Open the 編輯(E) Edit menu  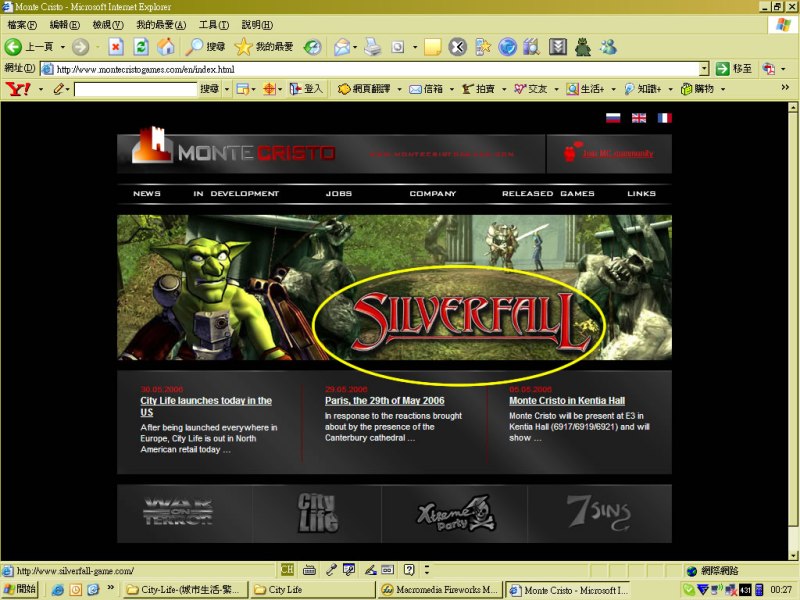pyautogui.click(x=64, y=24)
